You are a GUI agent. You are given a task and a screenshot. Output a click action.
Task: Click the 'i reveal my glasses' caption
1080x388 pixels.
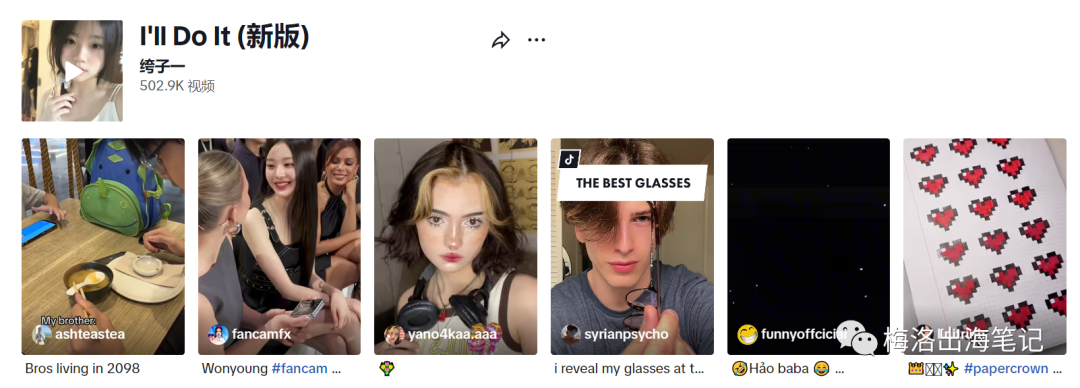pyautogui.click(x=630, y=369)
